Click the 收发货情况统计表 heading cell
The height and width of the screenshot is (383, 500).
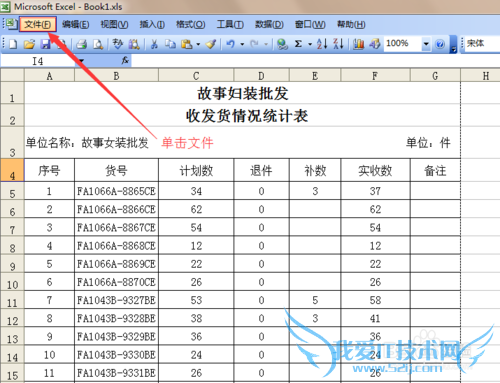(x=243, y=116)
